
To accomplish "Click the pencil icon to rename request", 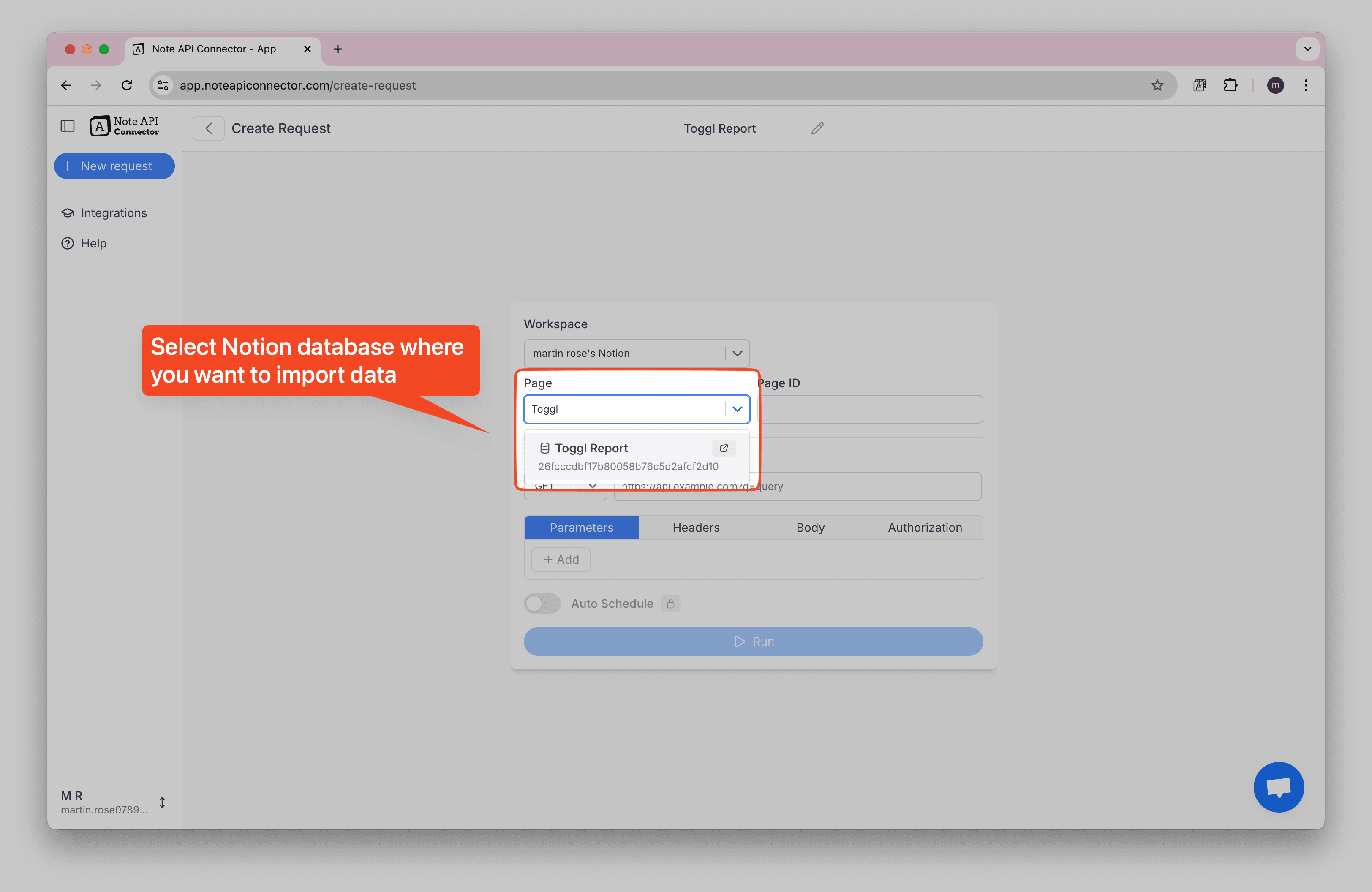I will [x=817, y=128].
